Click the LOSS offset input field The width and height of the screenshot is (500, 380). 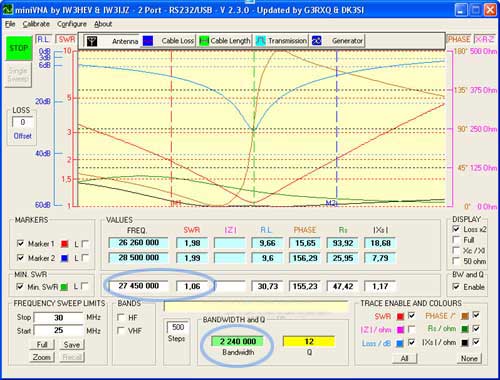22,122
